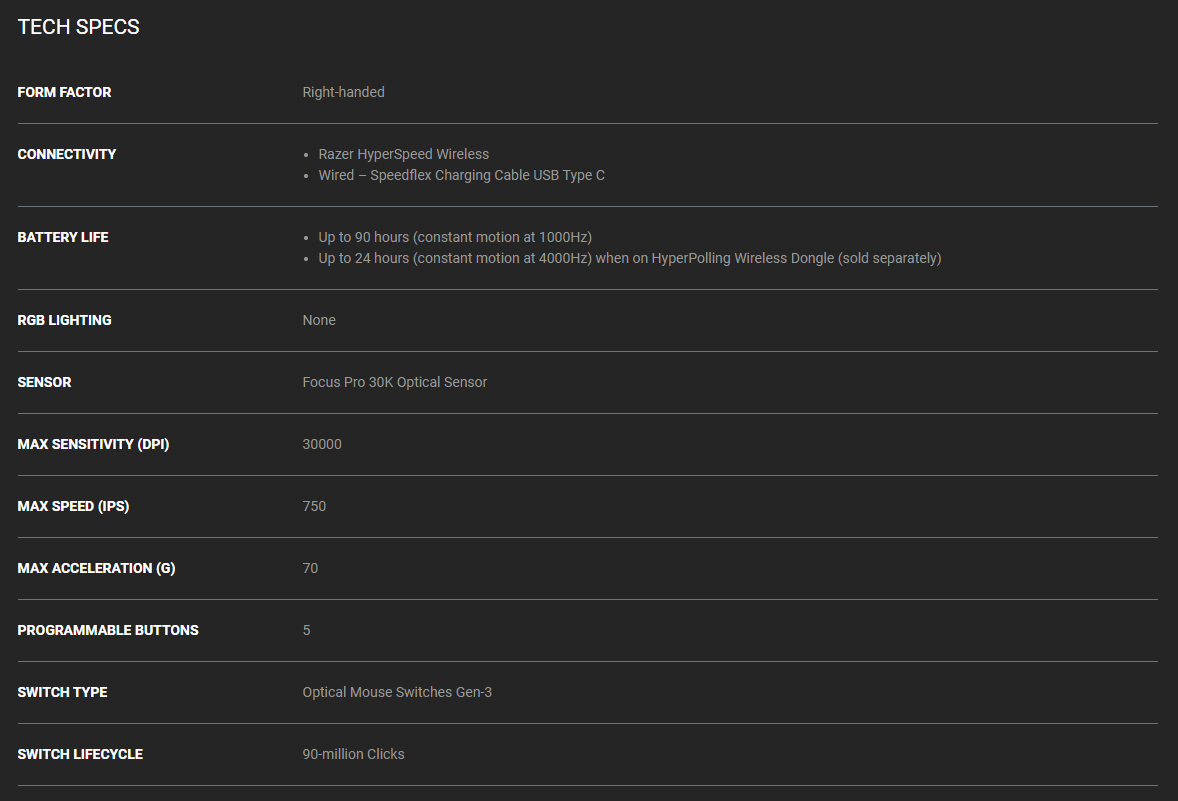The image size is (1178, 801).
Task: Click the Up to 90 hours battery line
Action: tap(455, 237)
